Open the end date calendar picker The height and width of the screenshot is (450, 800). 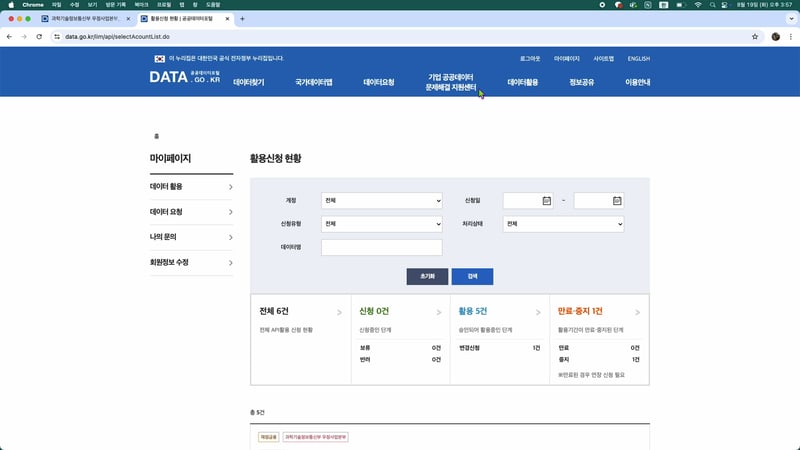tap(617, 201)
